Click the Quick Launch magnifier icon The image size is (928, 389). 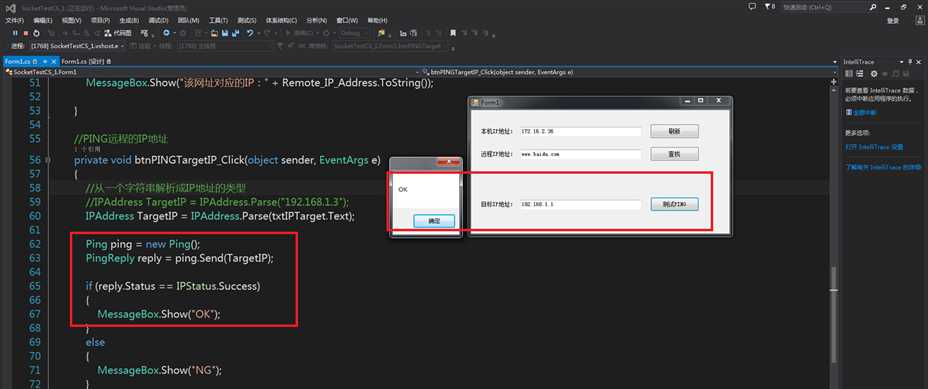coord(873,7)
